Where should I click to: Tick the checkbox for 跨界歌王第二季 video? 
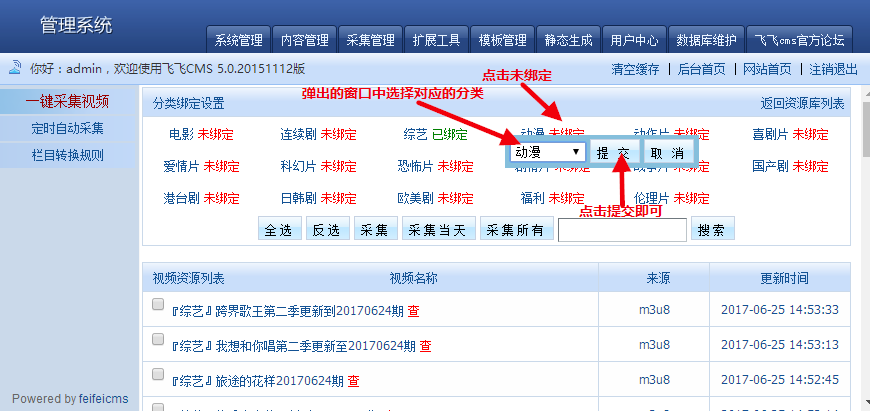[158, 305]
